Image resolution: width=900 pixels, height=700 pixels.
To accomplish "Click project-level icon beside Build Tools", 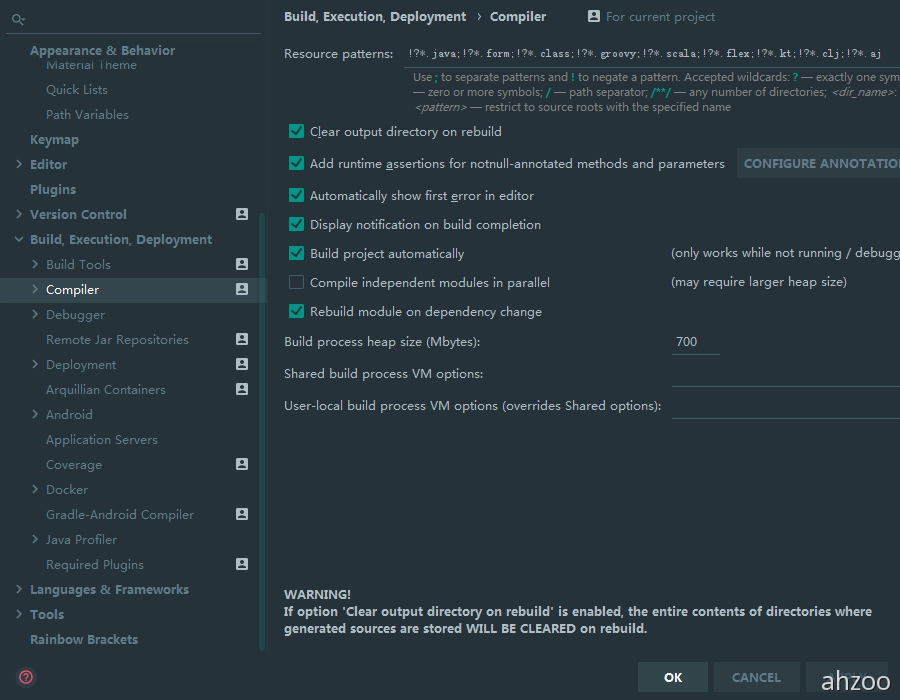I will click(x=241, y=264).
